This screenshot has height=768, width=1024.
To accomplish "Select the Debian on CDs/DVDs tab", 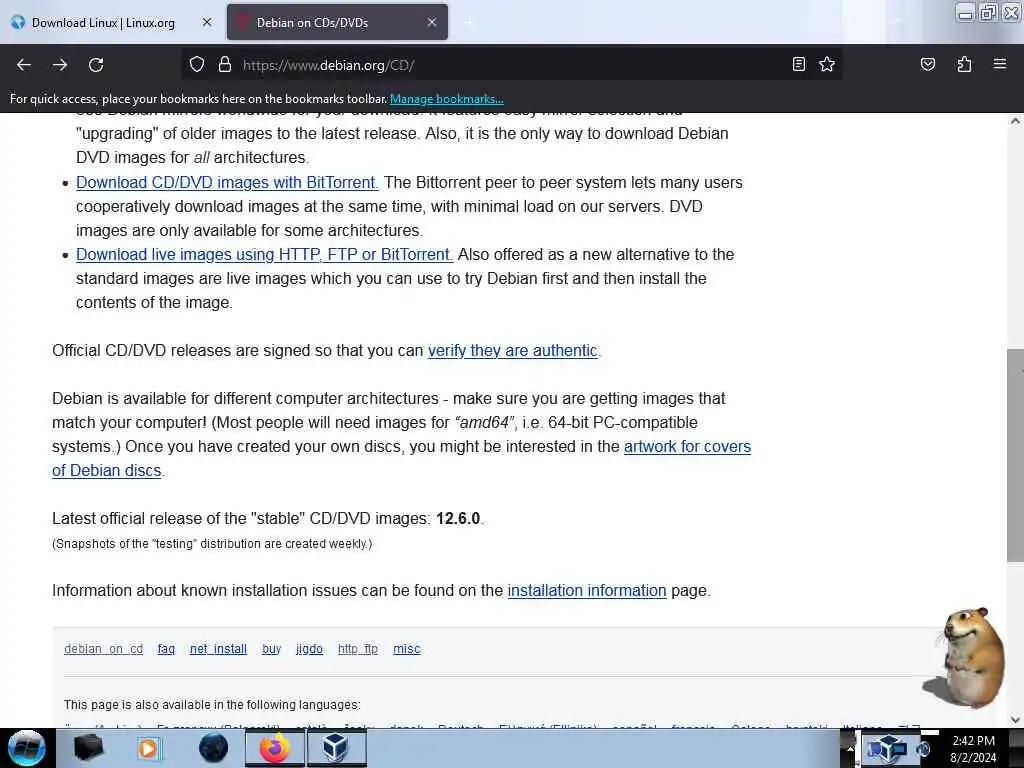I will tap(337, 22).
